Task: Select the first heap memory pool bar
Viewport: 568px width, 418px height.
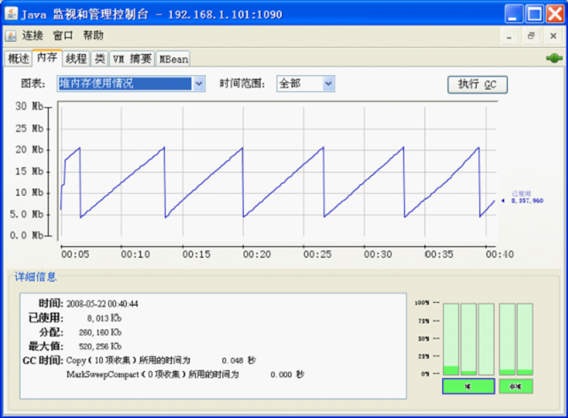Action: [451, 339]
